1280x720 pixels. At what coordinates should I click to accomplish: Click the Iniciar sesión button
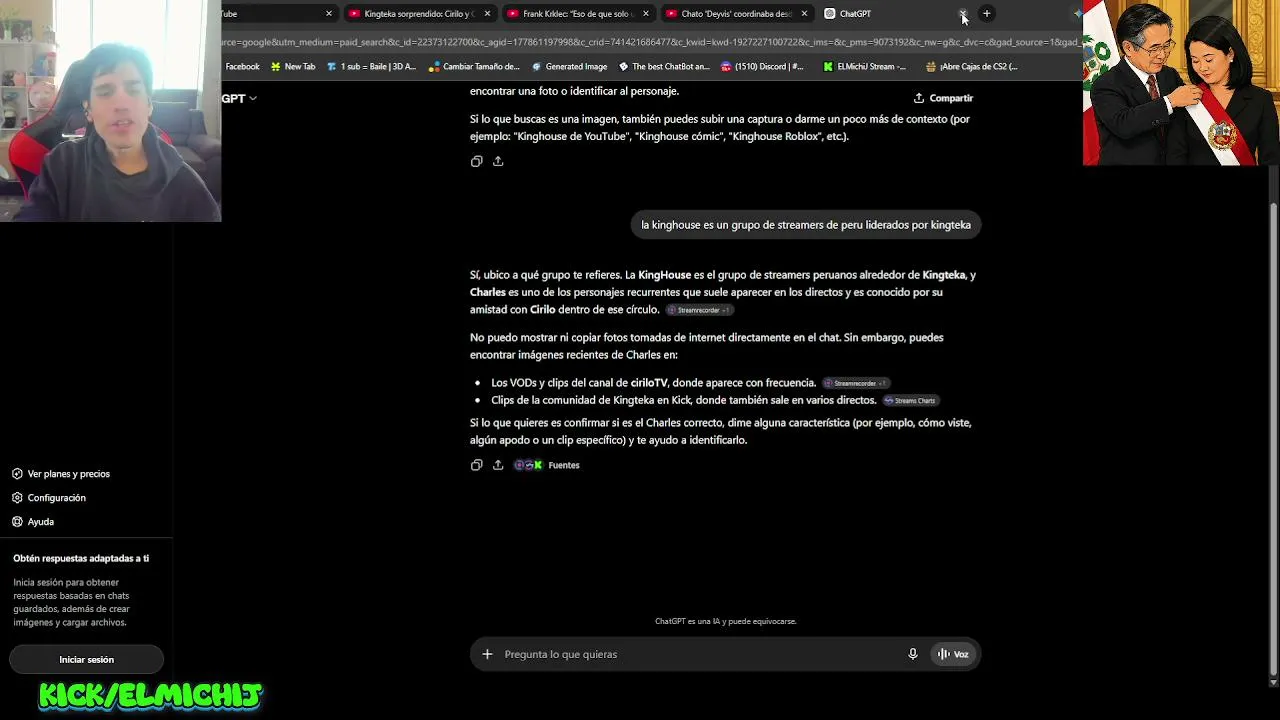click(x=86, y=660)
